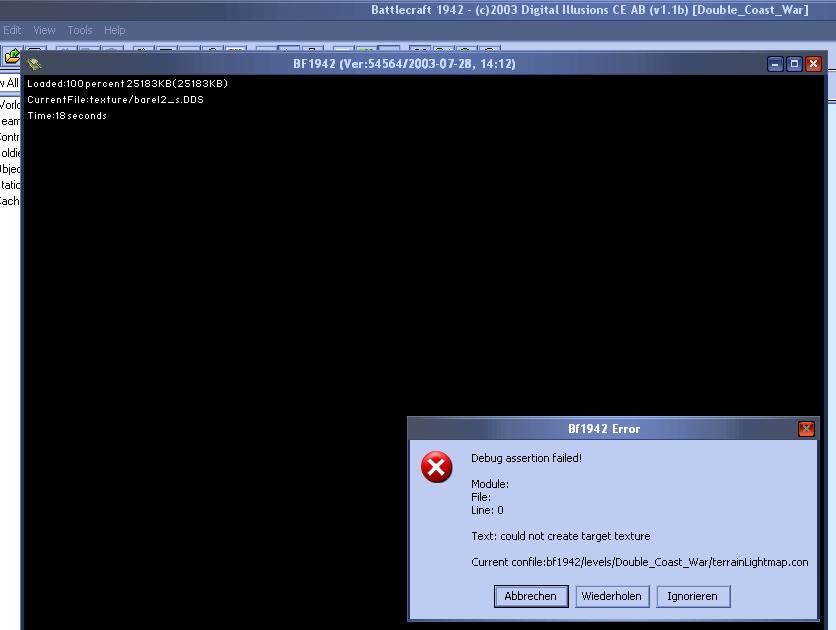836x630 pixels.
Task: Click the 'Line: 0' text in the dialog
Action: pos(487,510)
